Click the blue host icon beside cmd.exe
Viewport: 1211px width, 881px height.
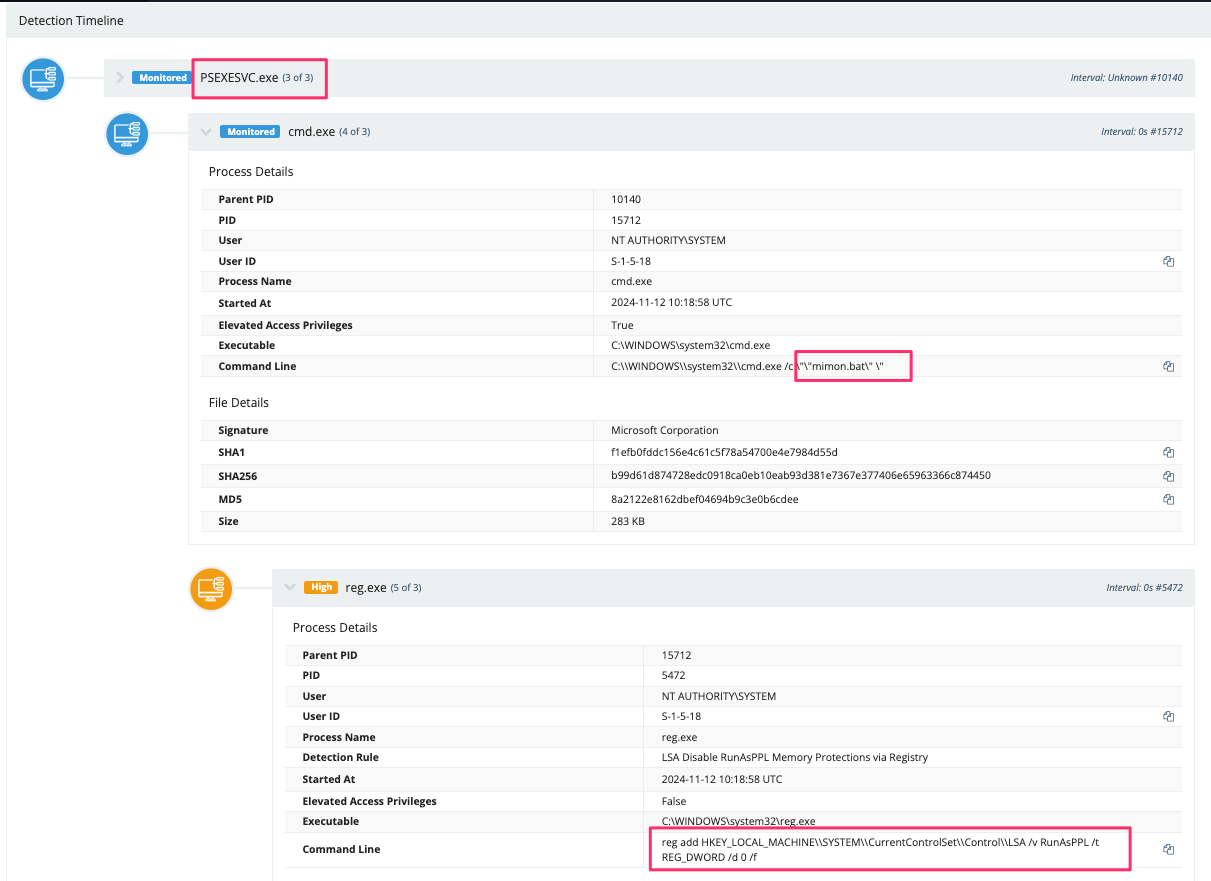click(x=127, y=132)
